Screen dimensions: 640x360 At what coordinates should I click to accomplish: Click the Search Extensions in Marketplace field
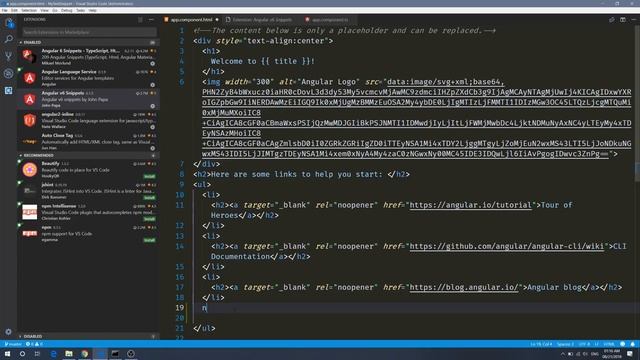89,32
